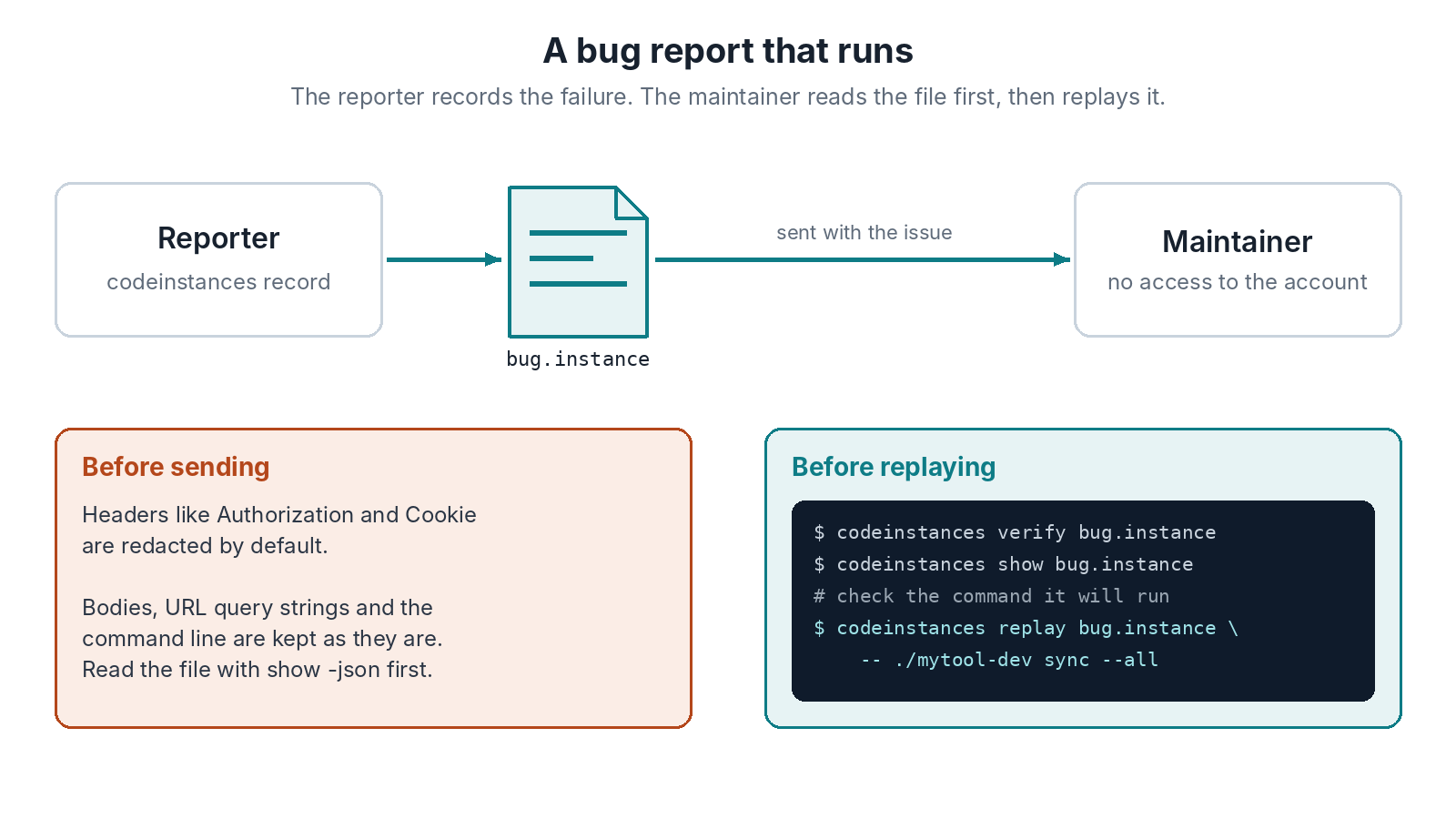
Task: Click 'Read the file with show -json first.' line
Action: pos(258,670)
